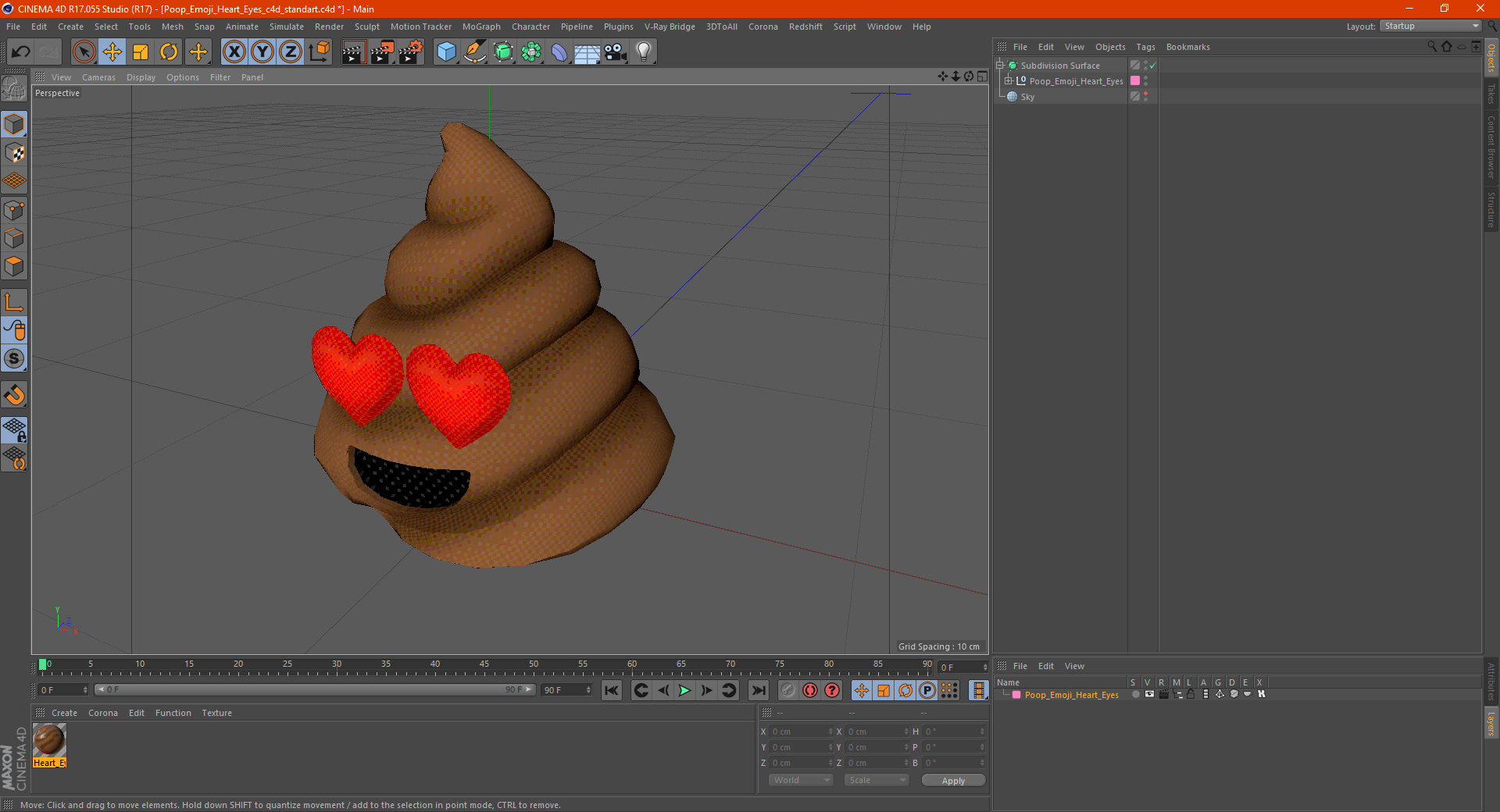Click Record Active Objects button
This screenshot has height=812, width=1500.
(x=788, y=690)
